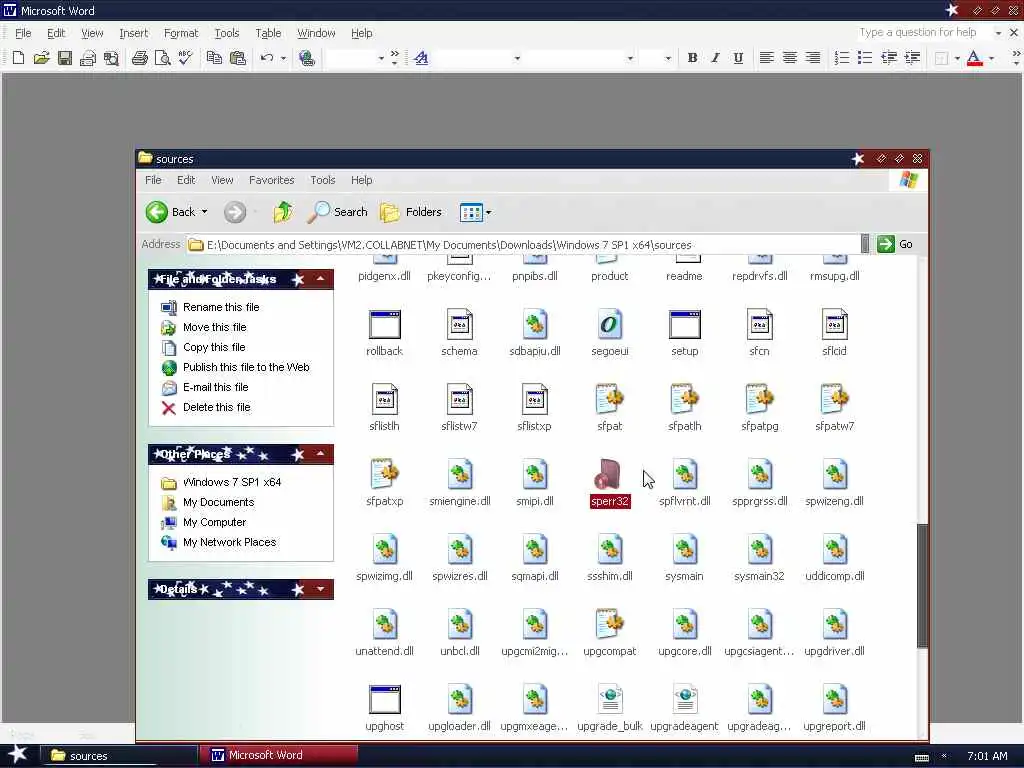Open Word's Table menu
The image size is (1024, 768).
(x=268, y=33)
